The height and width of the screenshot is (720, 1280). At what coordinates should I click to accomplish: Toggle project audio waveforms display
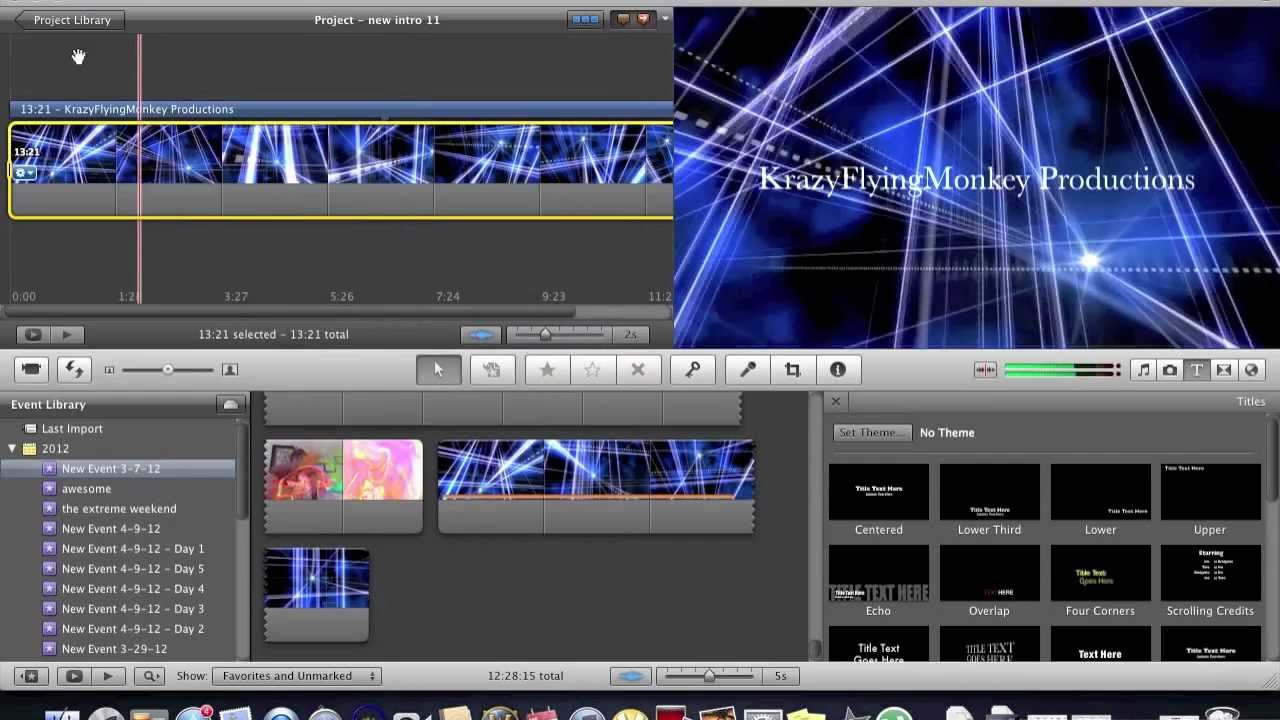tap(481, 335)
